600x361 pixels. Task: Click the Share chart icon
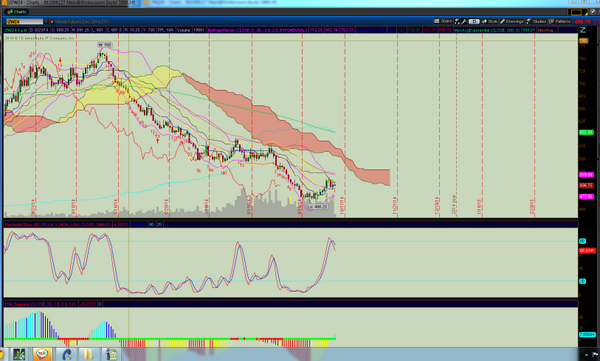pos(437,21)
